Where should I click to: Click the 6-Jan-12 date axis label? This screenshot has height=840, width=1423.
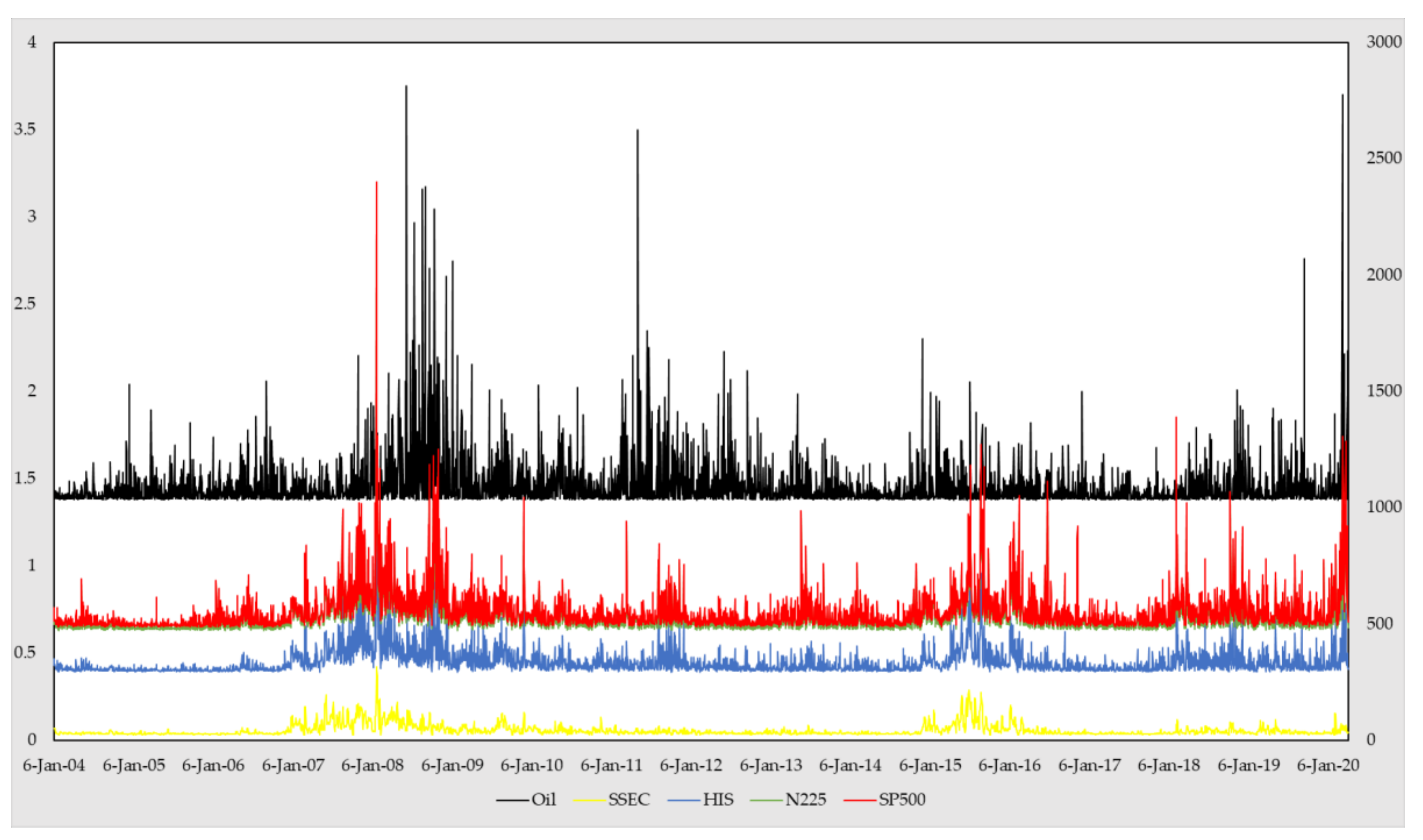(691, 765)
